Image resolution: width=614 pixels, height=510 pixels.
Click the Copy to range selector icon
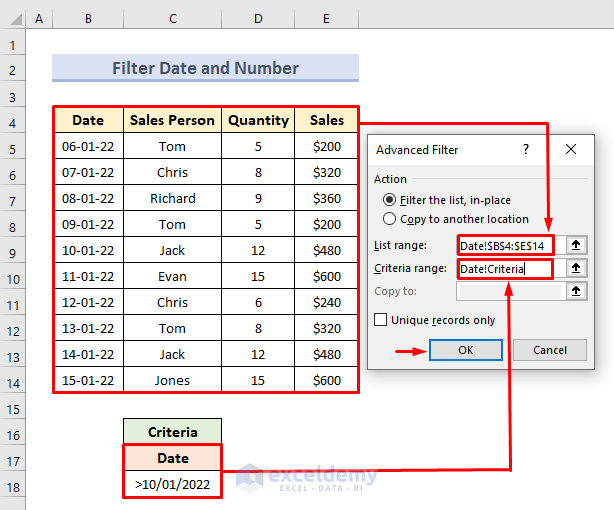point(576,291)
